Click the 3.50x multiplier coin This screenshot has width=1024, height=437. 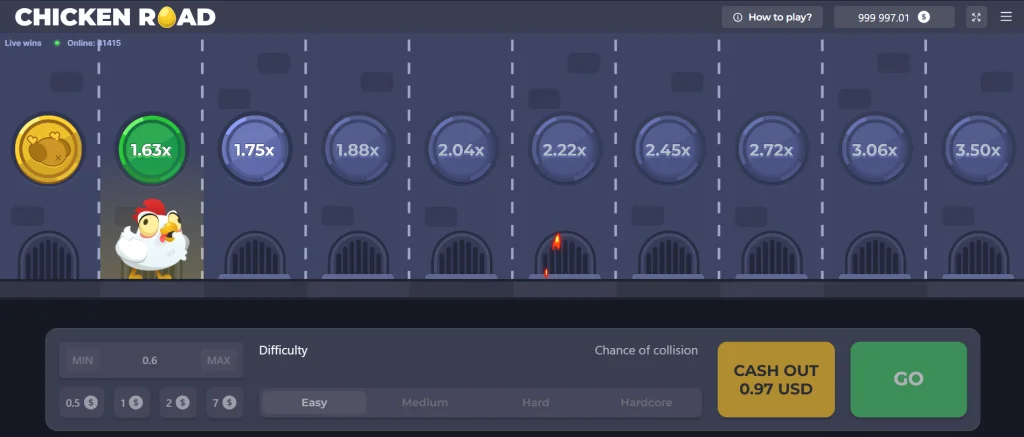tap(977, 150)
